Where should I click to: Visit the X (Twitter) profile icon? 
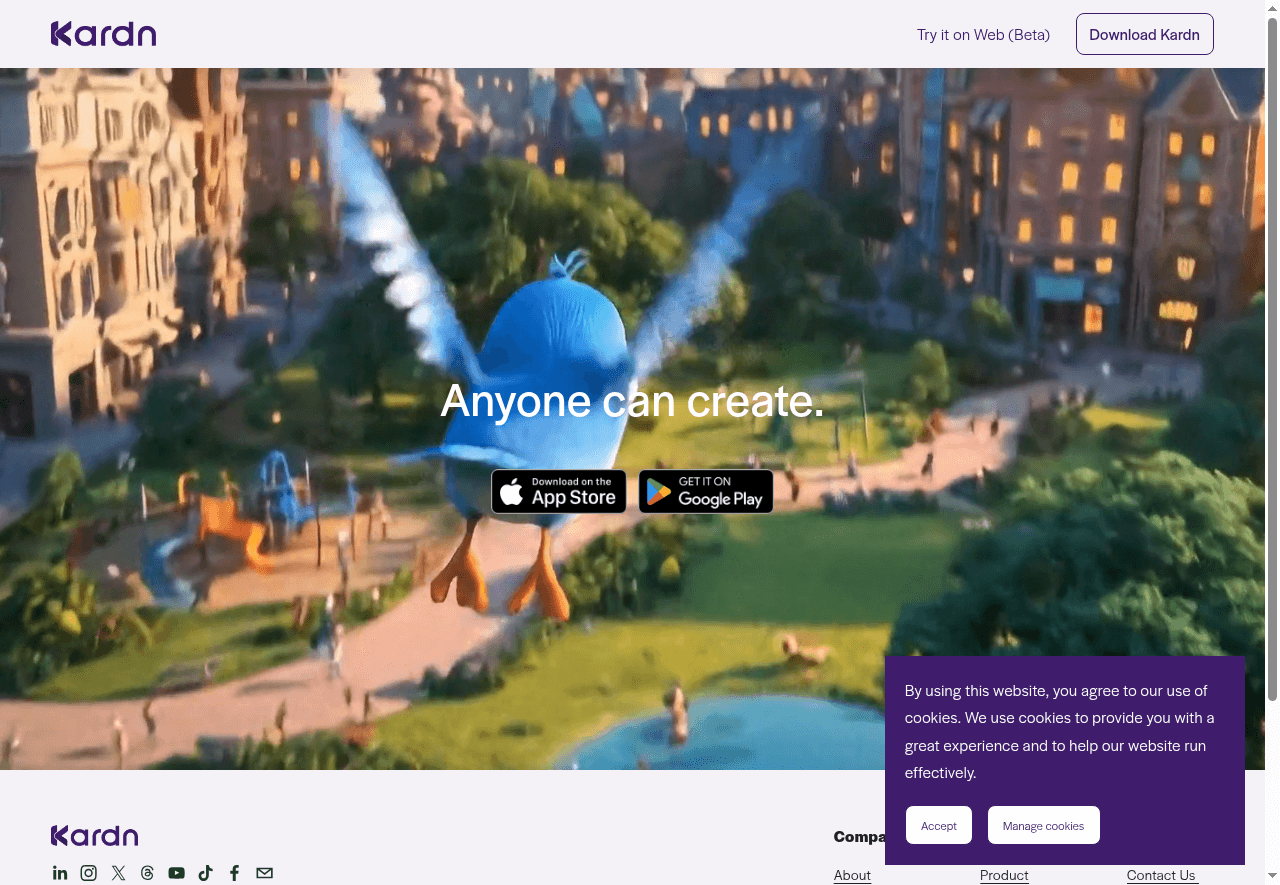click(x=118, y=873)
